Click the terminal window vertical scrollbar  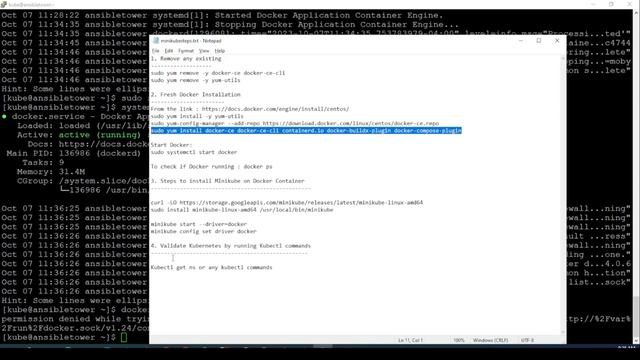coord(636,176)
